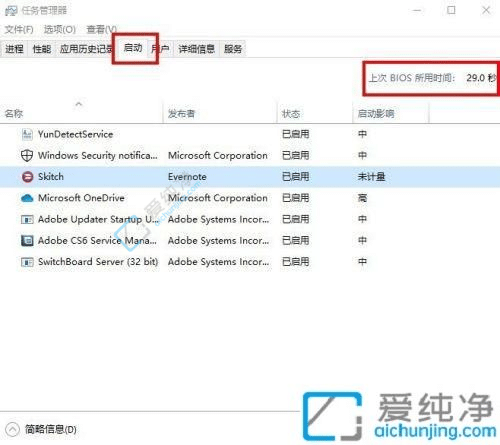Viewport: 500px width, 445px height.
Task: Click Microsoft Corporation publisher for Windows Security
Action: pyautogui.click(x=218, y=156)
